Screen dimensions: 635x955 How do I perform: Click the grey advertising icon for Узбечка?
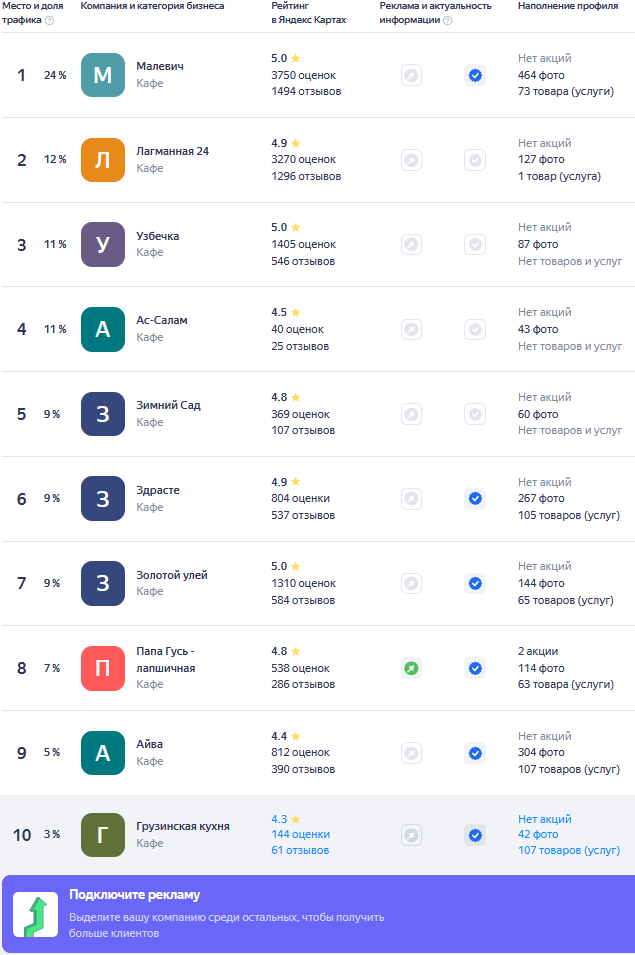(x=412, y=245)
